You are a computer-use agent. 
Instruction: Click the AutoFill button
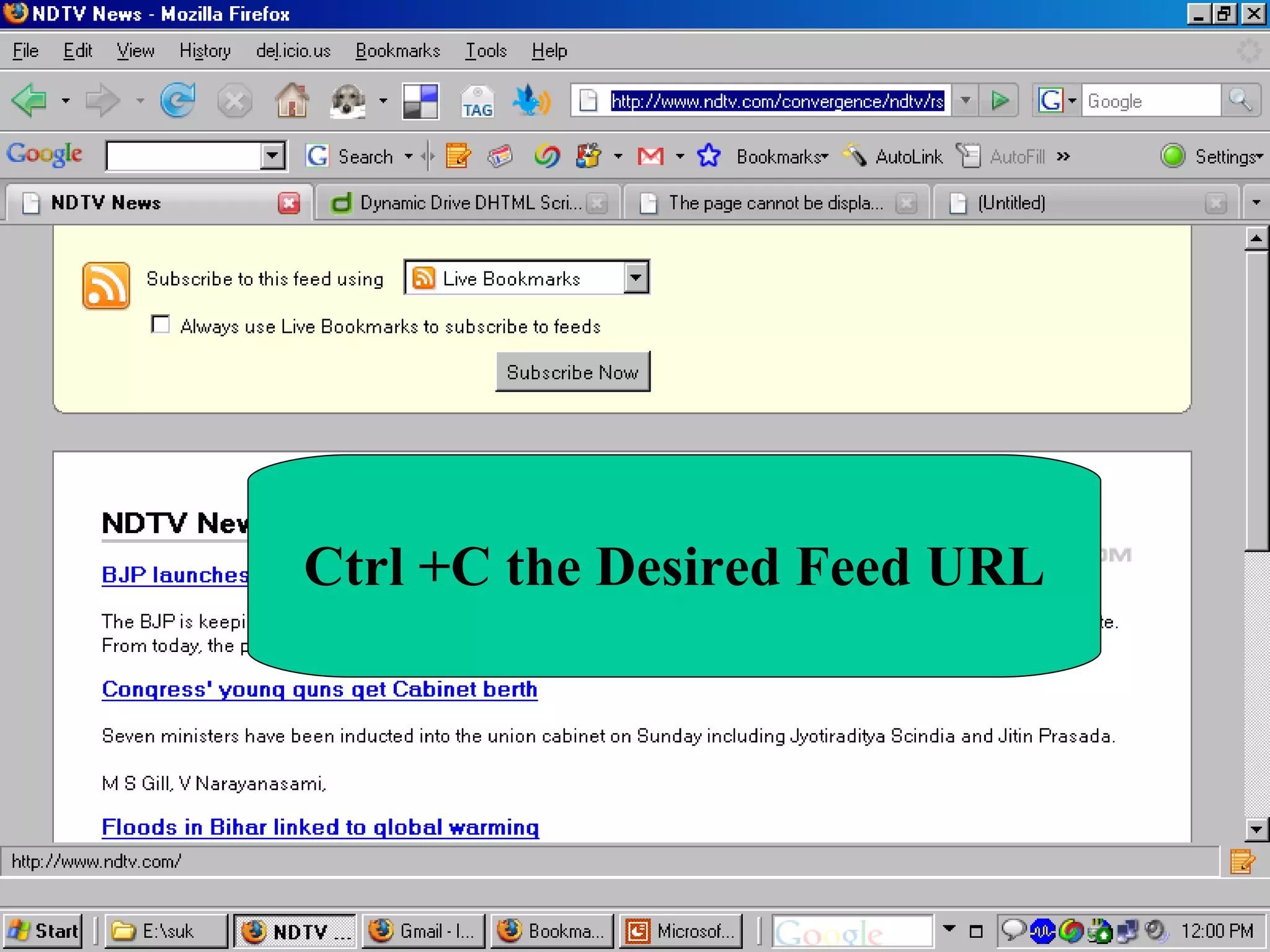pos(1001,156)
